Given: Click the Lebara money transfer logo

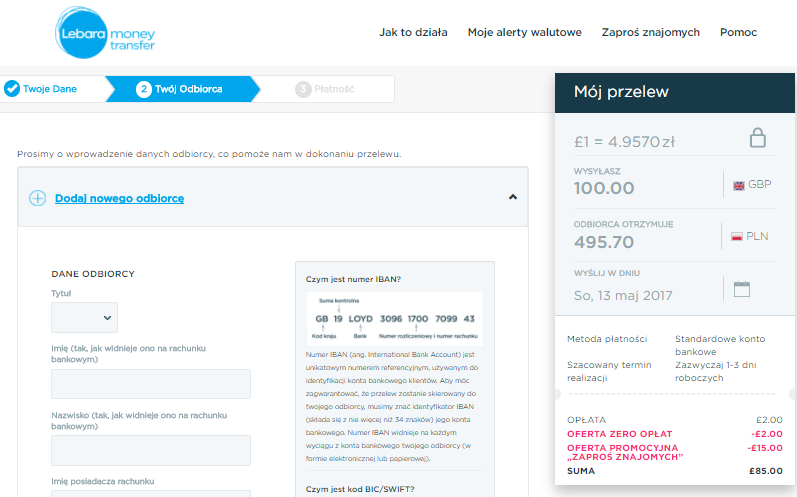Looking at the screenshot, I should (105, 33).
